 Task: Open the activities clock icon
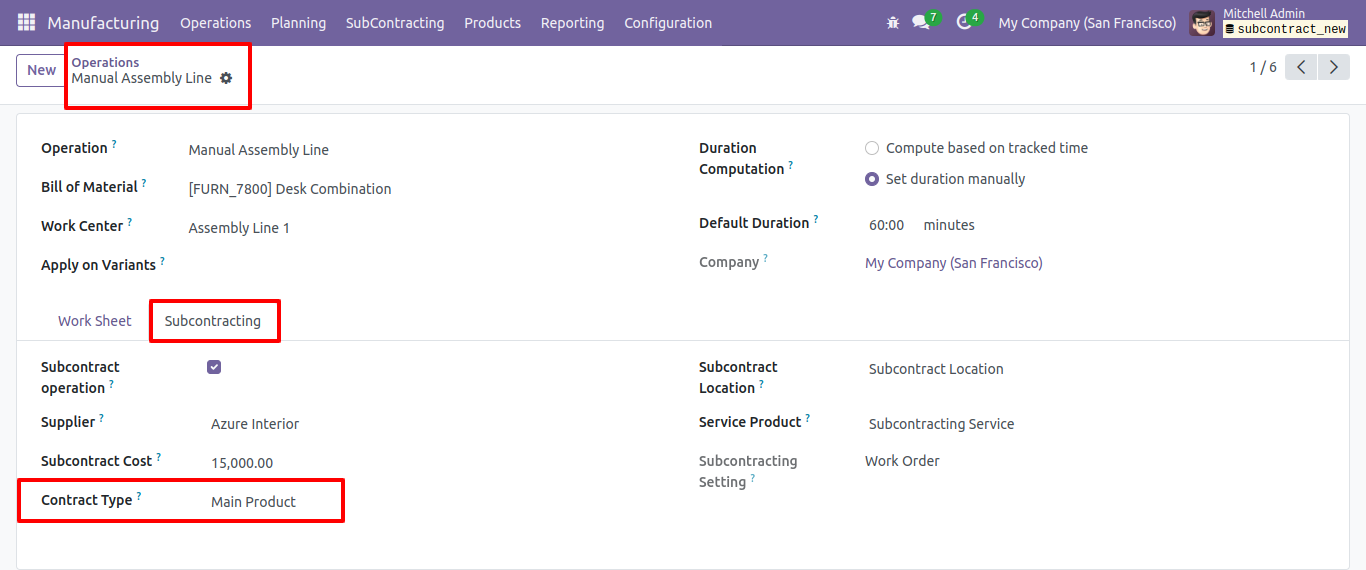(964, 22)
